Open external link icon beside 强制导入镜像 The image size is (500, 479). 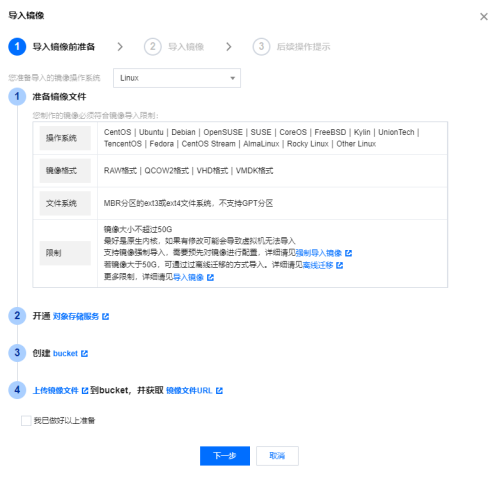pyautogui.click(x=348, y=253)
